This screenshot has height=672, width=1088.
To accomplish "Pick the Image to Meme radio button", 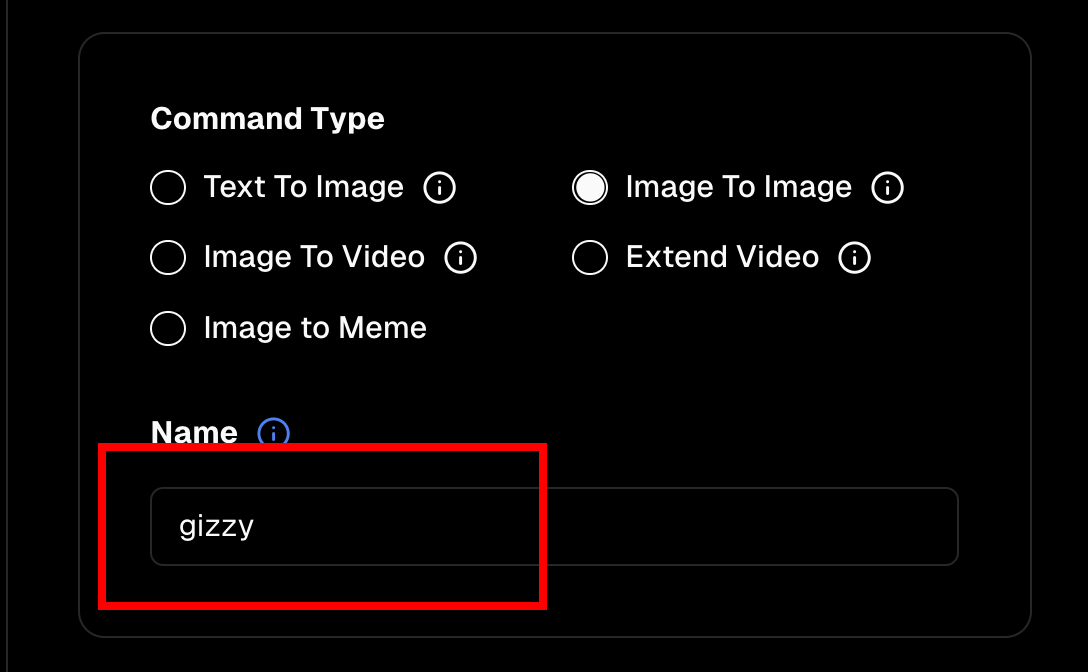I will click(x=168, y=328).
